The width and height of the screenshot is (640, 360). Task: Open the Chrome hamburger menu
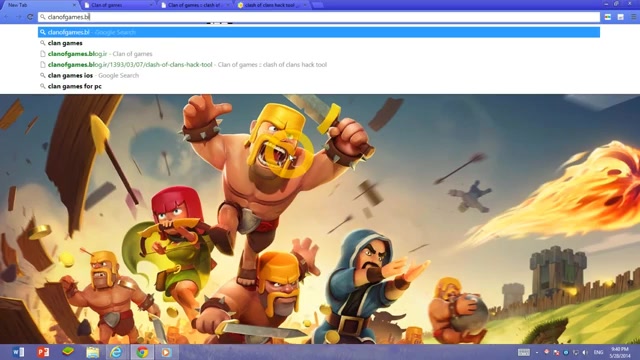coord(633,17)
